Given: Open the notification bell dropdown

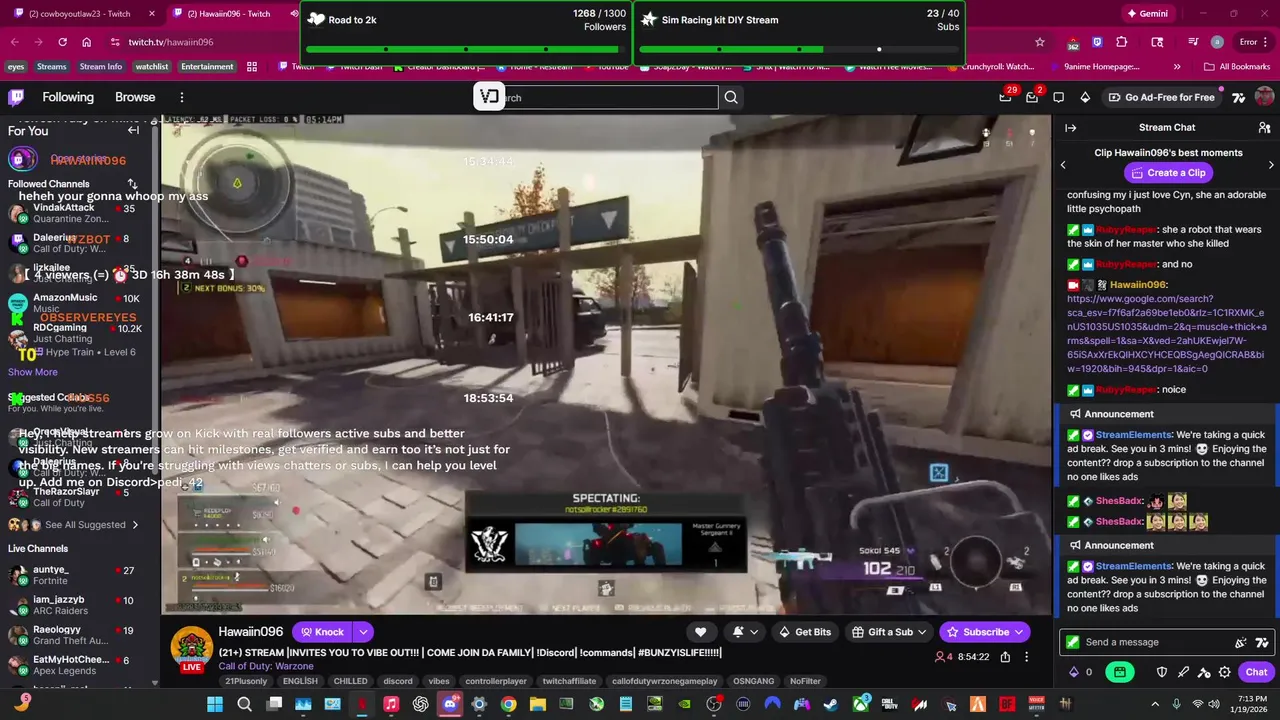Looking at the screenshot, I should click(x=745, y=632).
